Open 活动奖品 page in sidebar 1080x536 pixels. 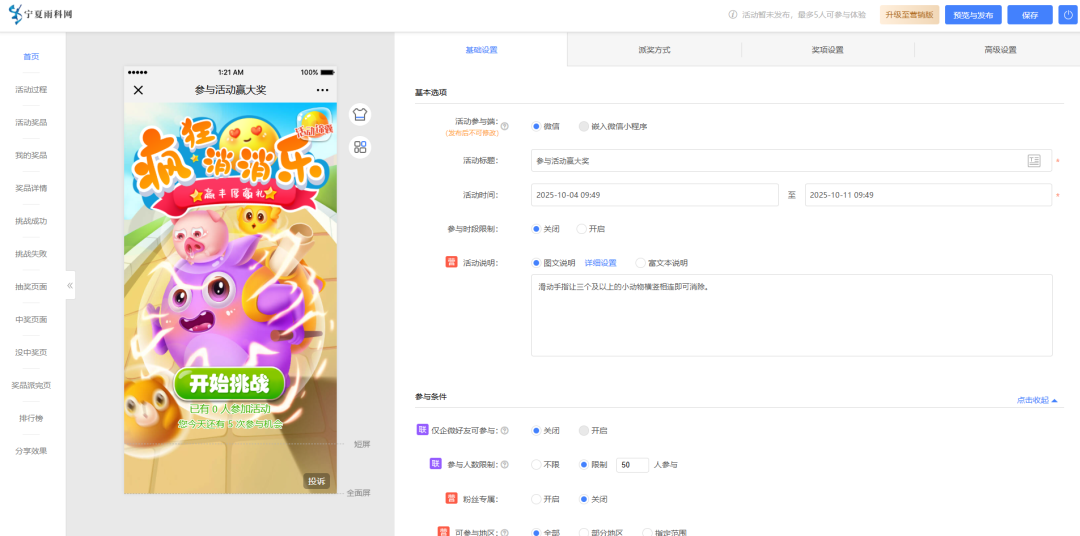point(31,123)
